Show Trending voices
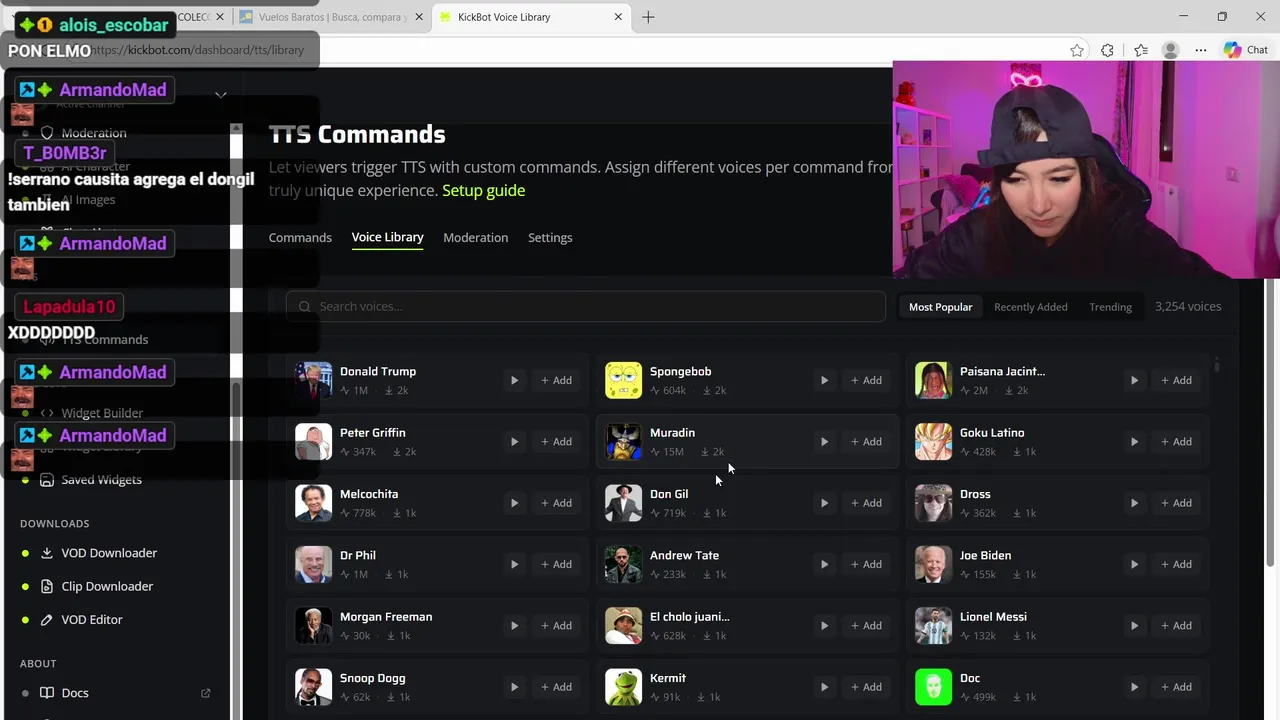1280x720 pixels. click(1110, 307)
